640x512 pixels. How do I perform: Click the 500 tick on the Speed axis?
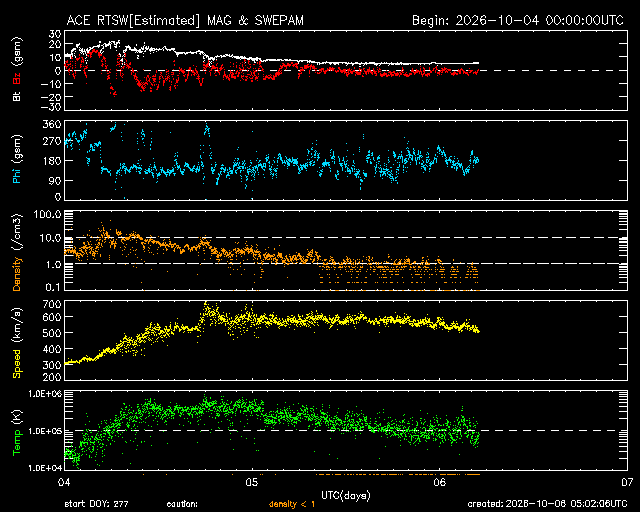[x=52, y=333]
